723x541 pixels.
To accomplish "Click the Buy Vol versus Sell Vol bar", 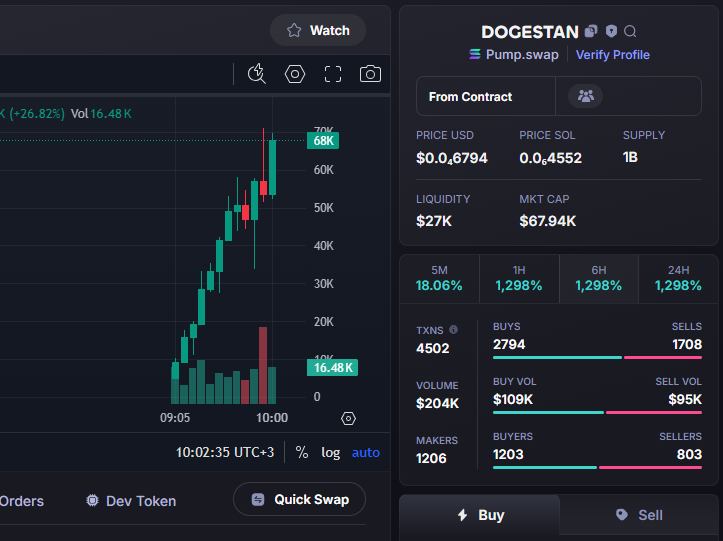I will [597, 412].
